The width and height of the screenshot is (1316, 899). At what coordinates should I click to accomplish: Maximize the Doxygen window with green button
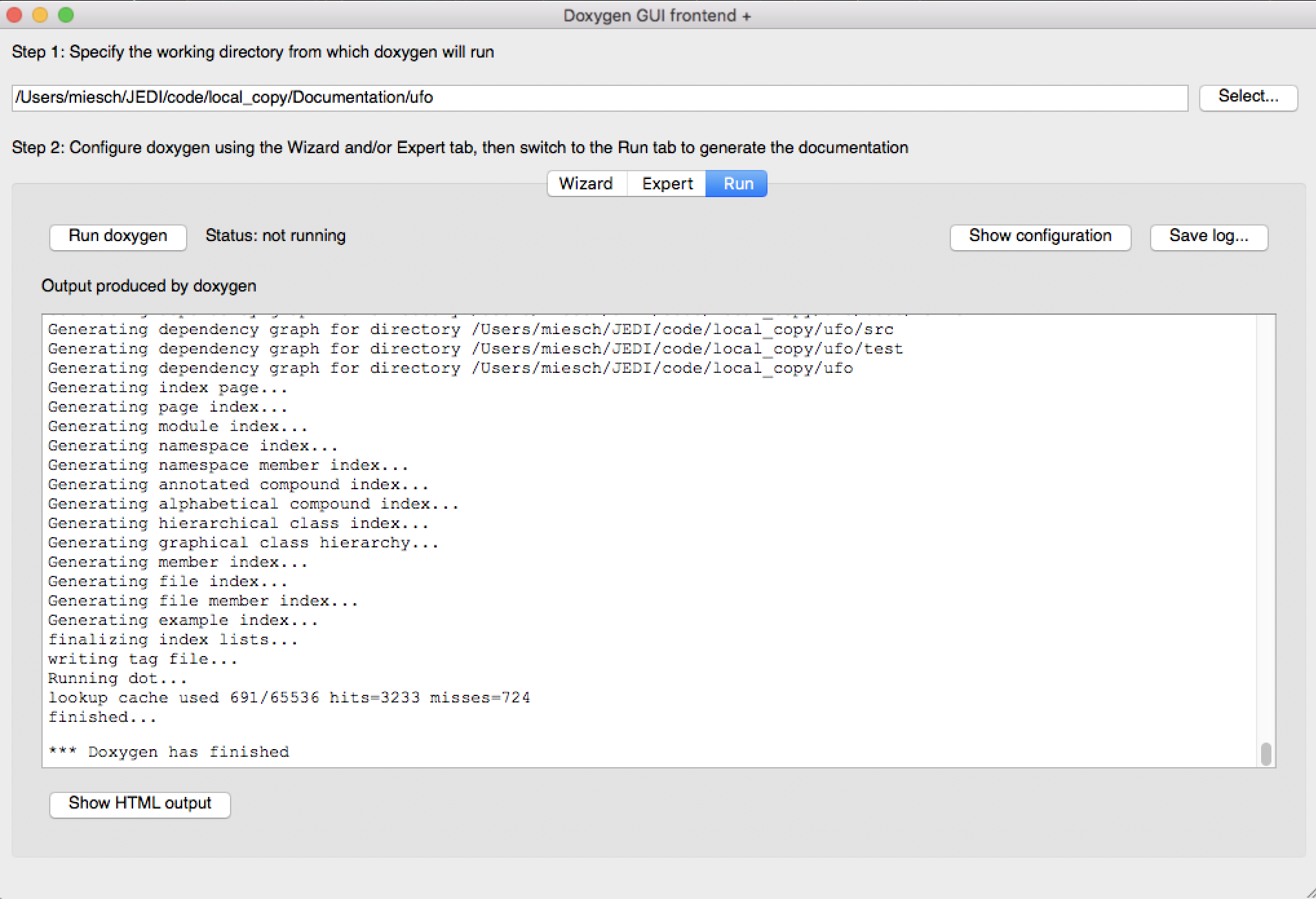pyautogui.click(x=66, y=15)
